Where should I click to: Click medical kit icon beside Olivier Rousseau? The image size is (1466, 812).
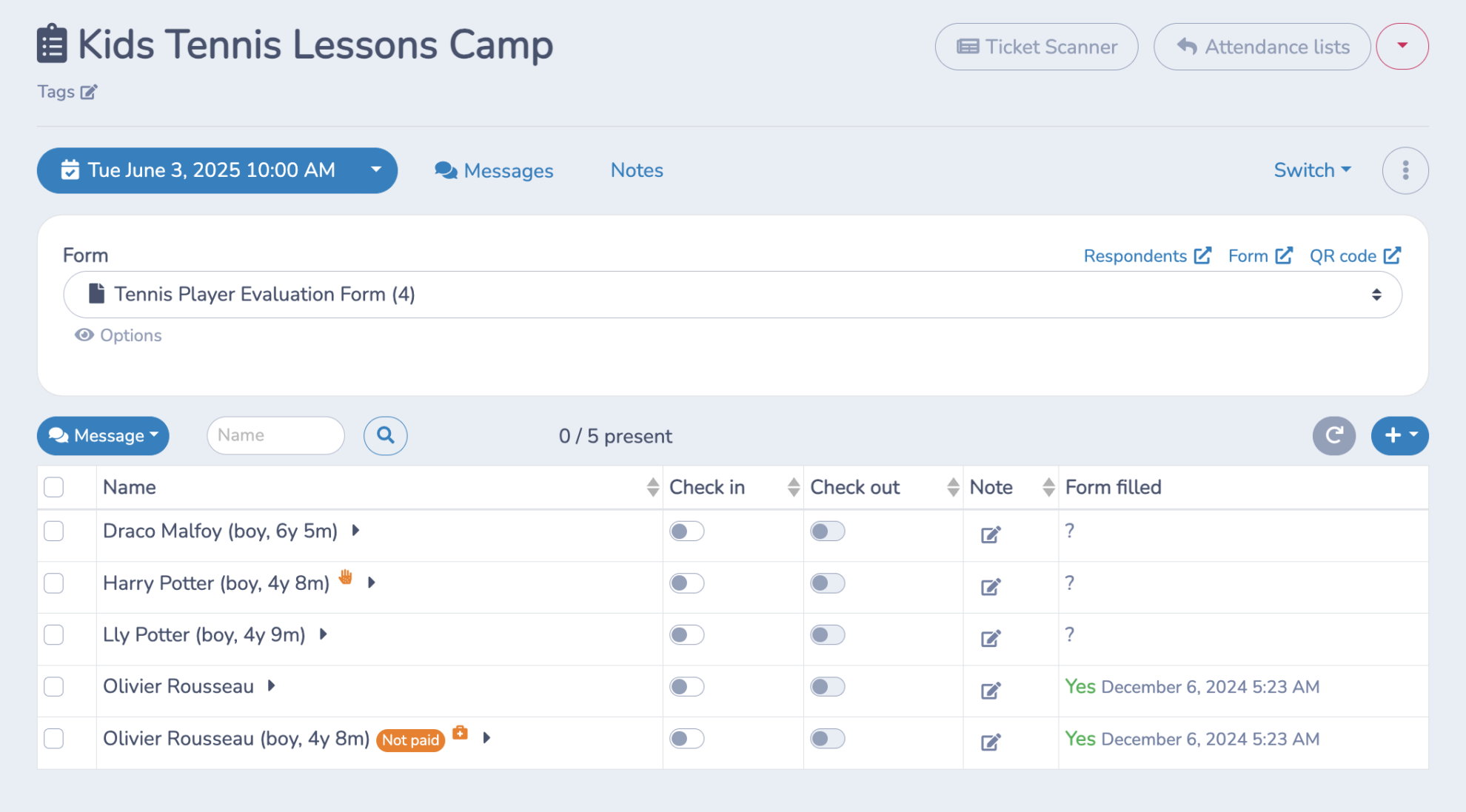(460, 732)
